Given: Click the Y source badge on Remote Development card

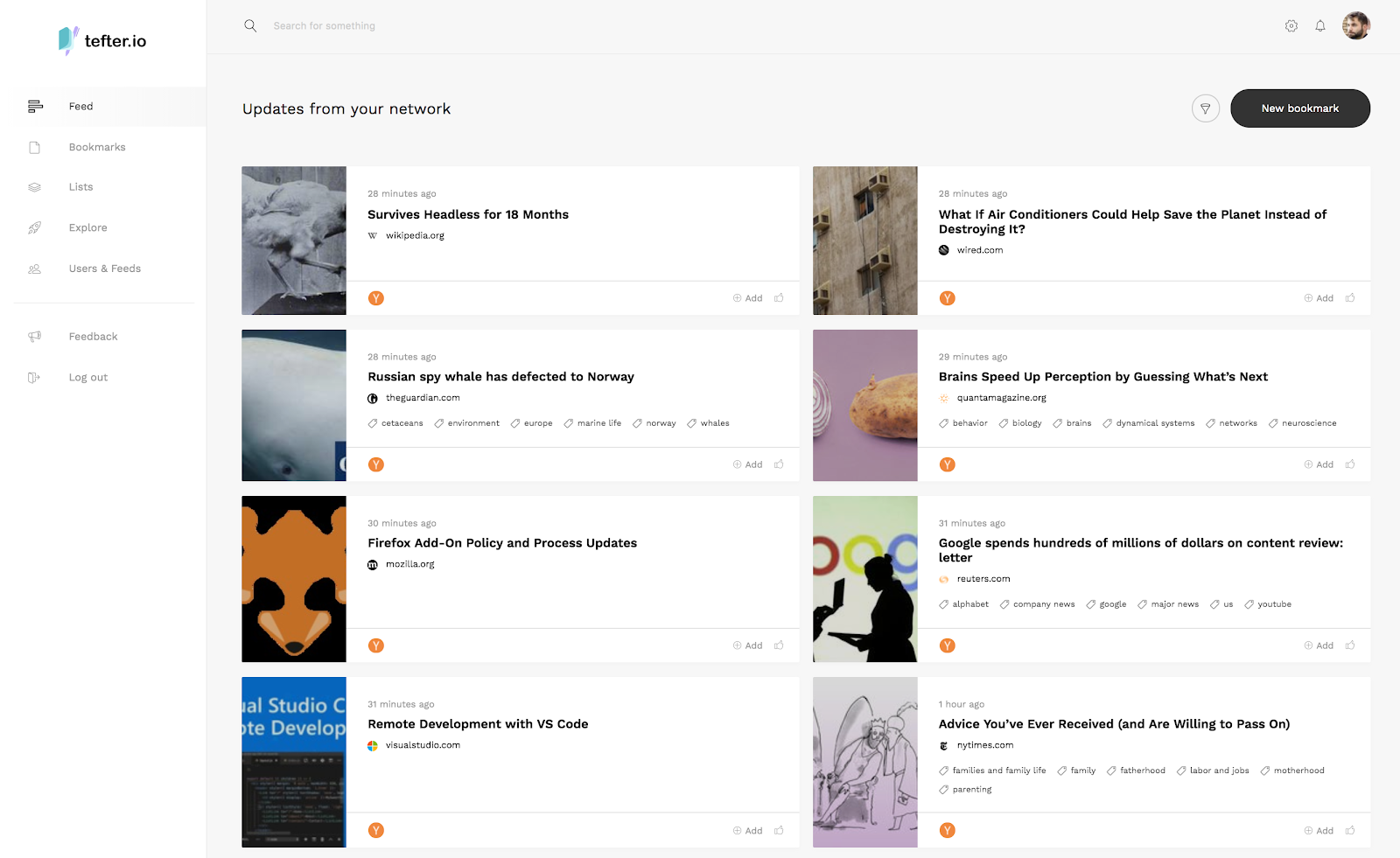Looking at the screenshot, I should pyautogui.click(x=376, y=831).
